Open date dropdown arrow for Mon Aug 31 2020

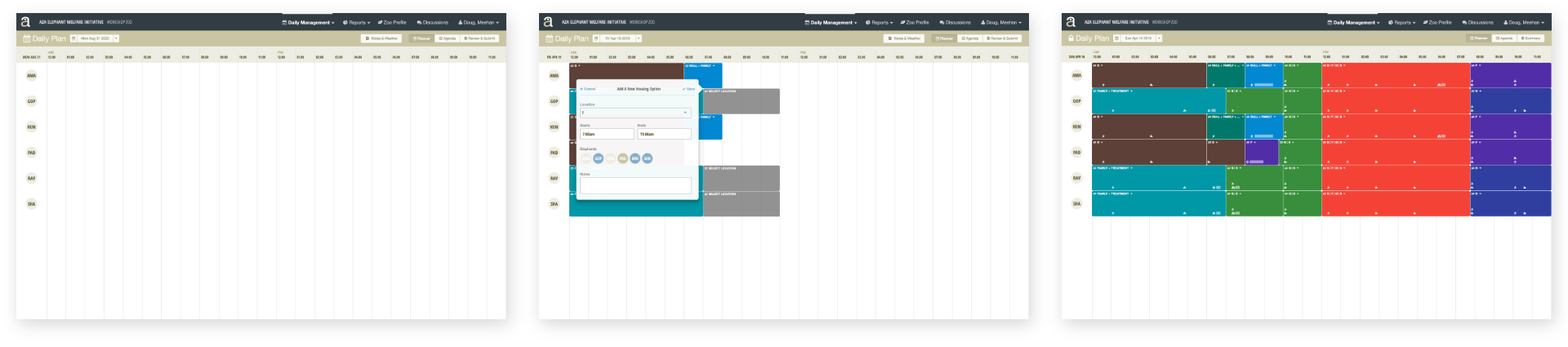[x=116, y=38]
